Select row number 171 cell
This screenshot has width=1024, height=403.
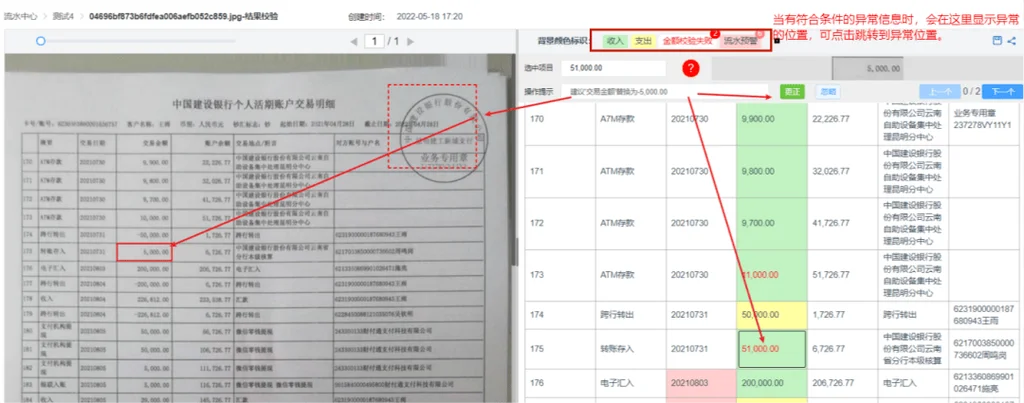(562, 171)
